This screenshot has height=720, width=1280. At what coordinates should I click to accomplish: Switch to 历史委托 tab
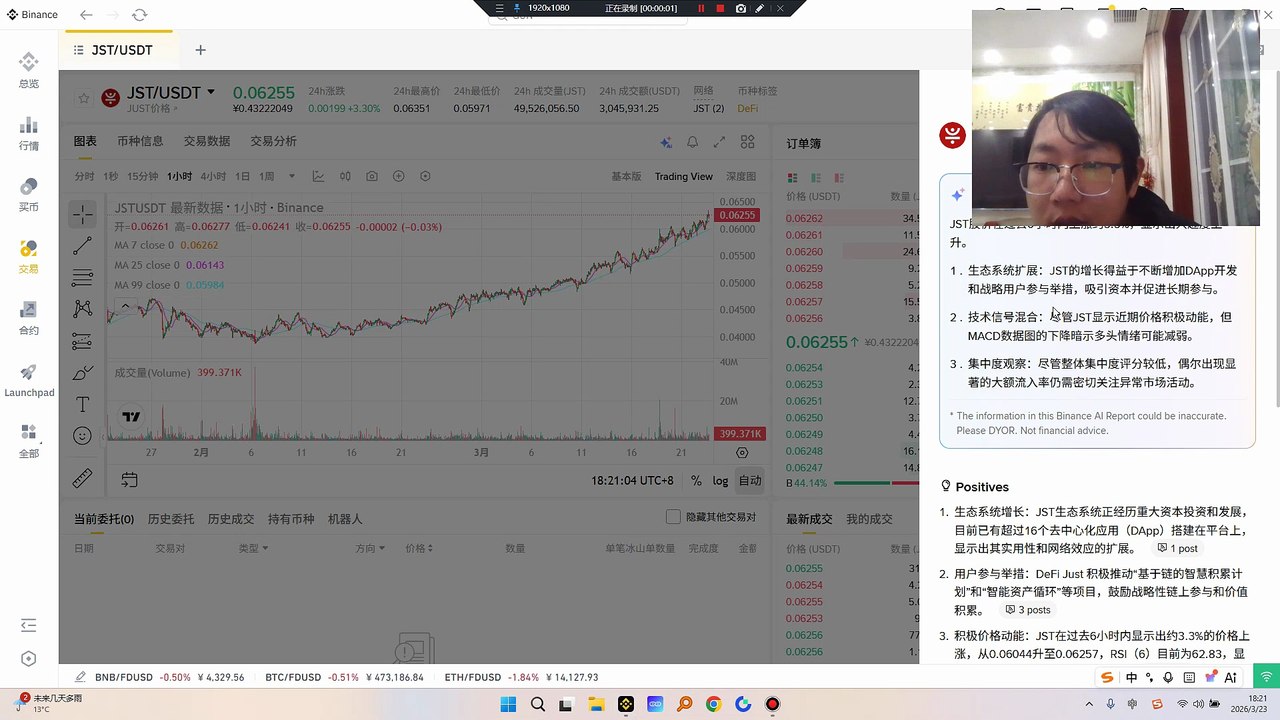point(171,519)
